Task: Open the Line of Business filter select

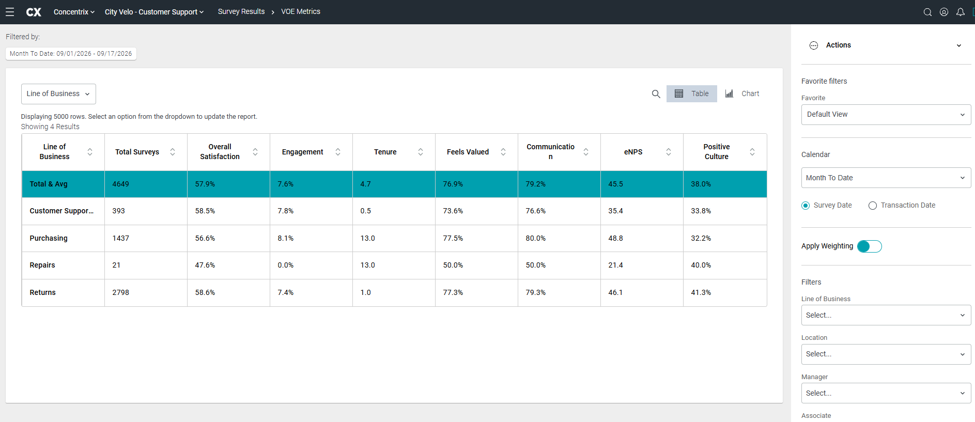Action: pyautogui.click(x=886, y=315)
